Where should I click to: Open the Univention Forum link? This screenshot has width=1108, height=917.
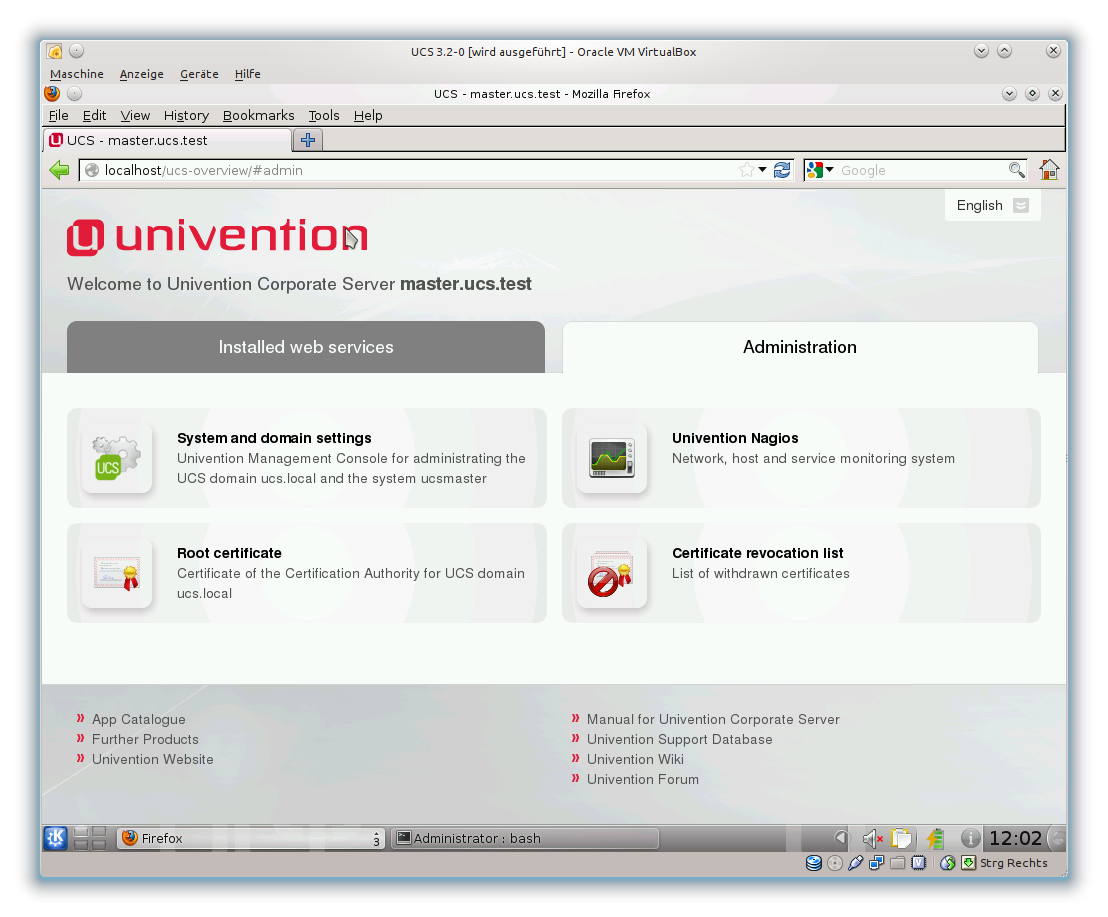642,779
